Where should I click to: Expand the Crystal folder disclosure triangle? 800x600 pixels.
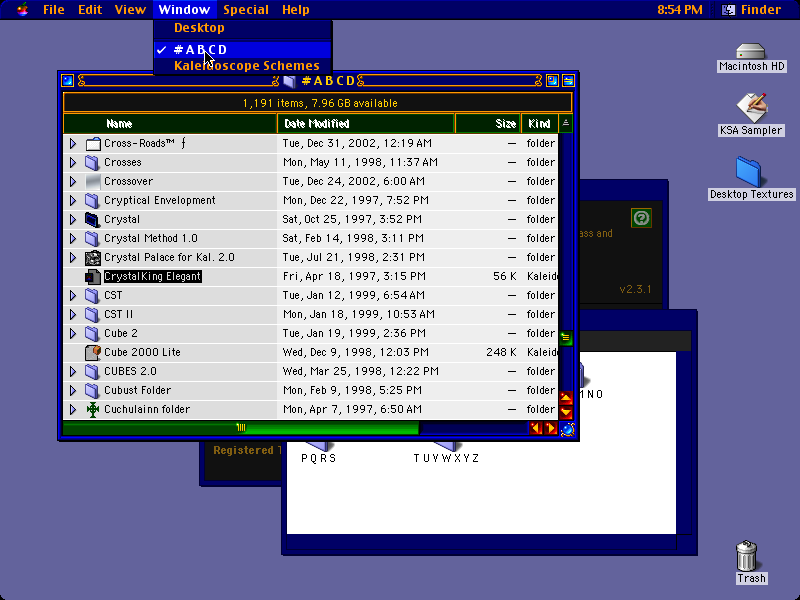[x=73, y=219]
